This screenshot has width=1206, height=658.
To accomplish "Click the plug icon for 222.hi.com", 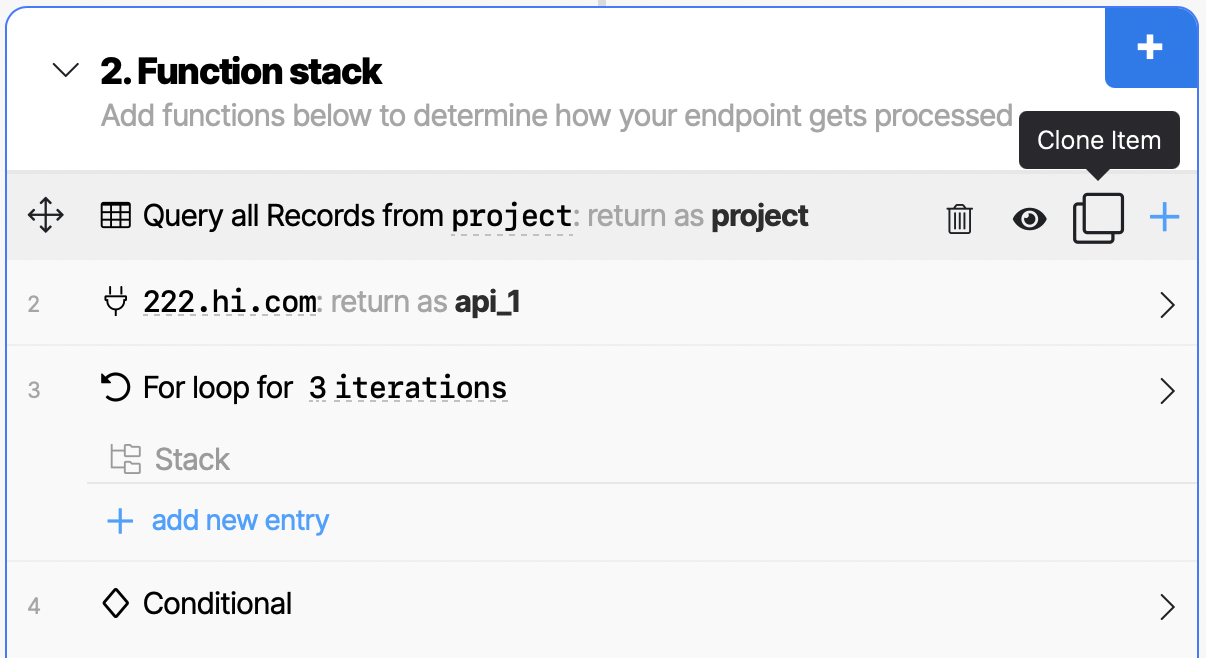I will pos(116,301).
